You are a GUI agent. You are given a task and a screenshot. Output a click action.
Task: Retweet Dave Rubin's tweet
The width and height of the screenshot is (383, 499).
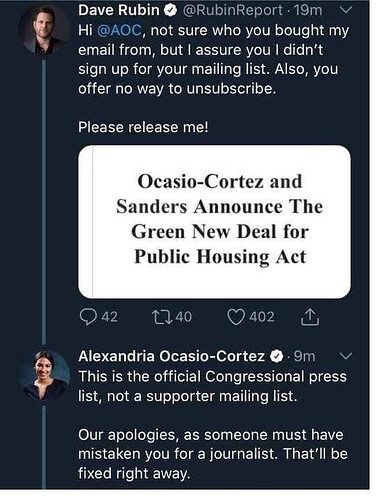click(162, 317)
